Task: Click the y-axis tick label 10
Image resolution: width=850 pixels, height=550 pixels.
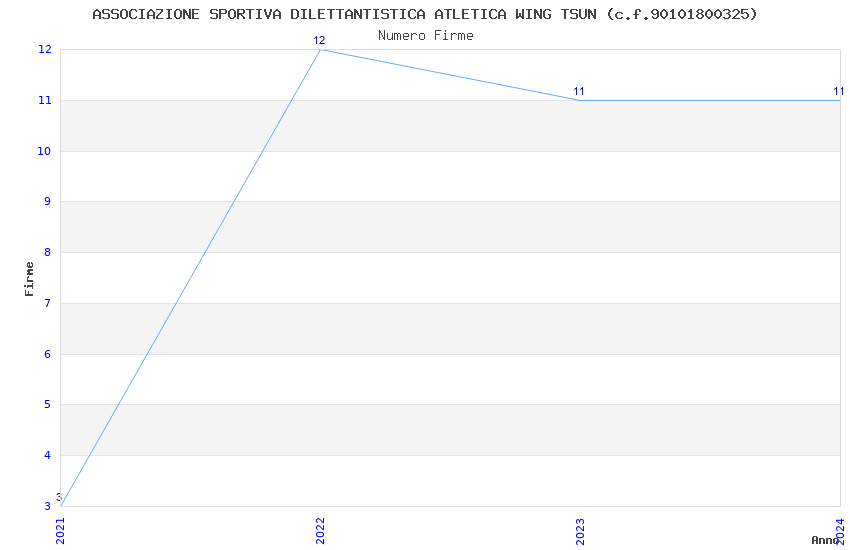Action: pyautogui.click(x=45, y=152)
